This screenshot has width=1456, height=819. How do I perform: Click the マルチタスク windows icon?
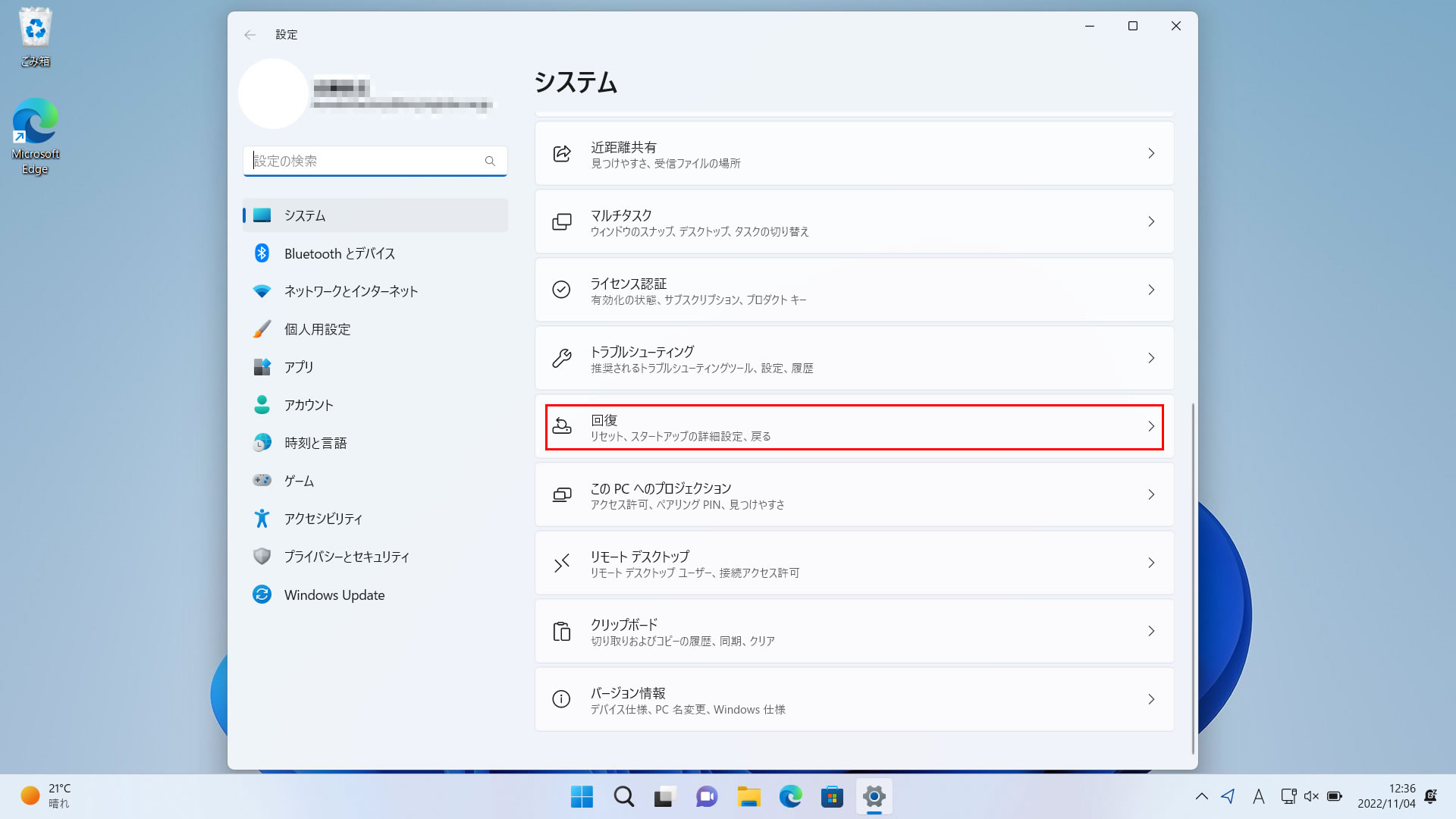tap(562, 221)
